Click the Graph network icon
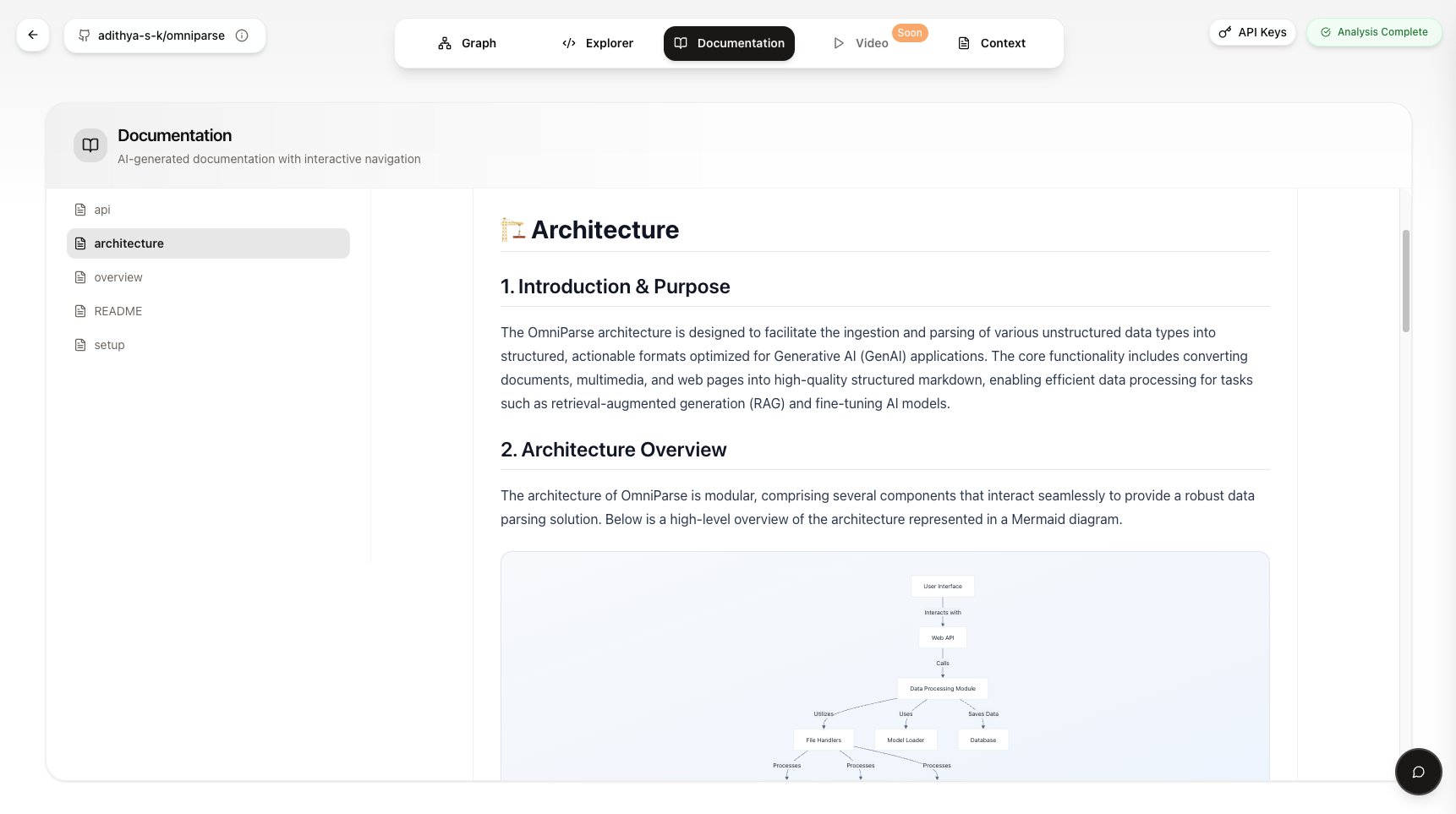The image size is (1456, 814). click(445, 43)
